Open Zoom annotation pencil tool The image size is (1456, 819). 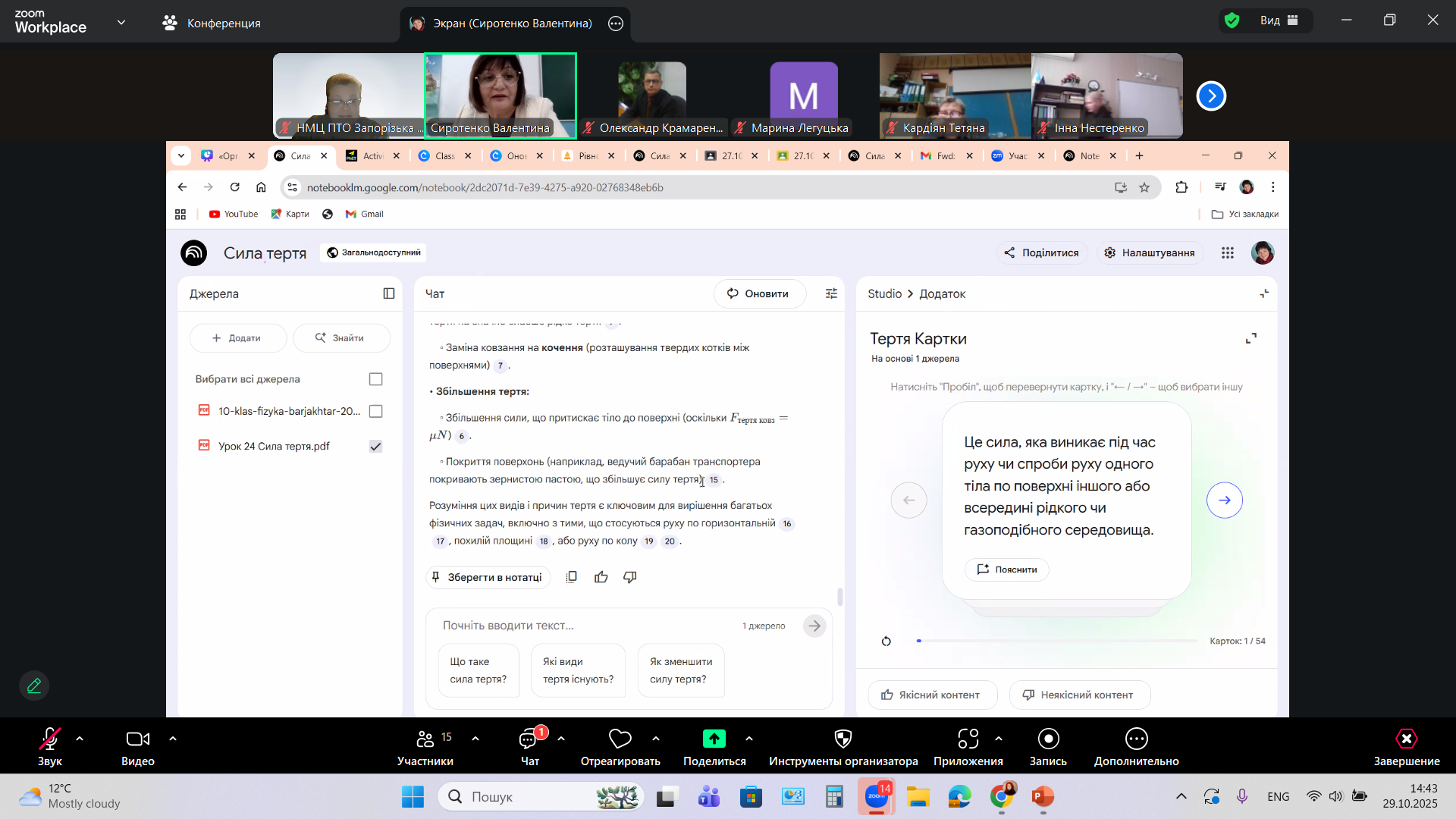(34, 686)
